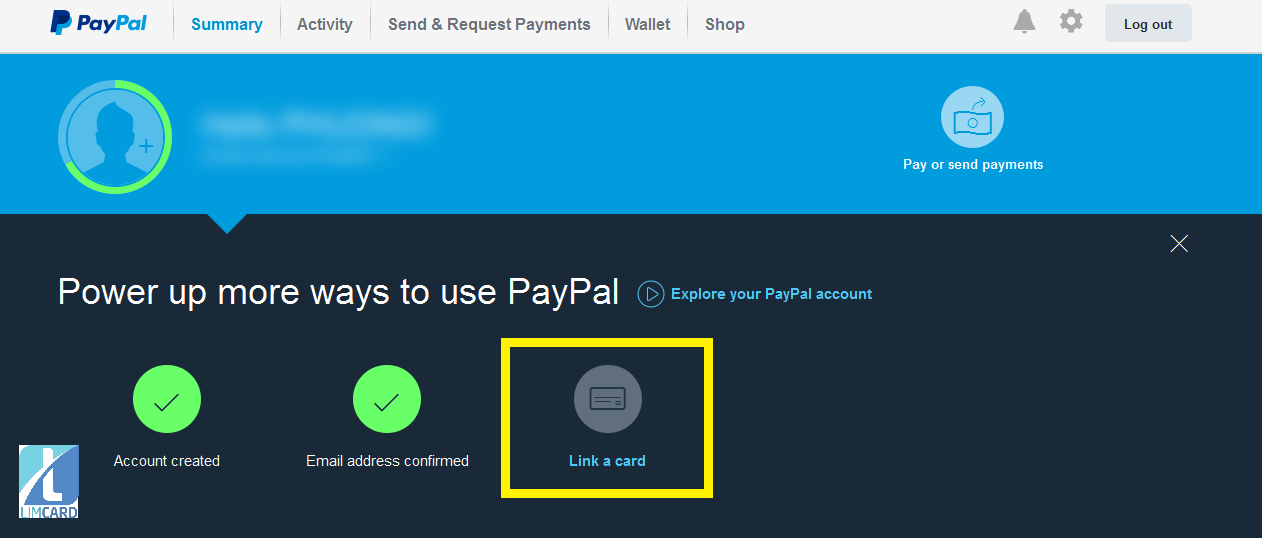Image resolution: width=1262 pixels, height=538 pixels.
Task: Switch to the Summary tab
Action: click(x=227, y=24)
